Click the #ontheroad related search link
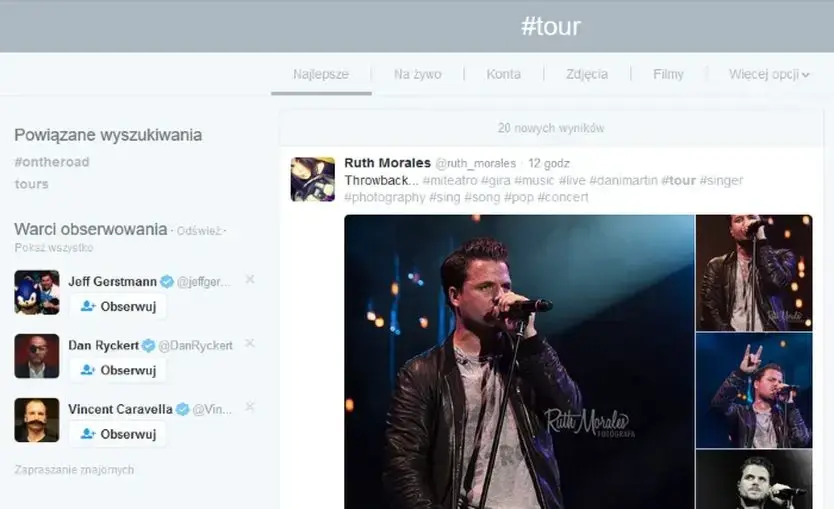Screen dimensions: 834x509 coord(52,162)
